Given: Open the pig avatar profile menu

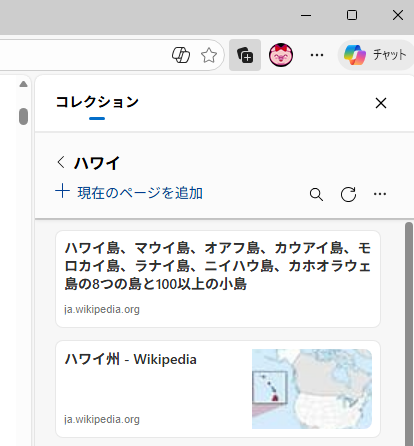Looking at the screenshot, I should 281,55.
